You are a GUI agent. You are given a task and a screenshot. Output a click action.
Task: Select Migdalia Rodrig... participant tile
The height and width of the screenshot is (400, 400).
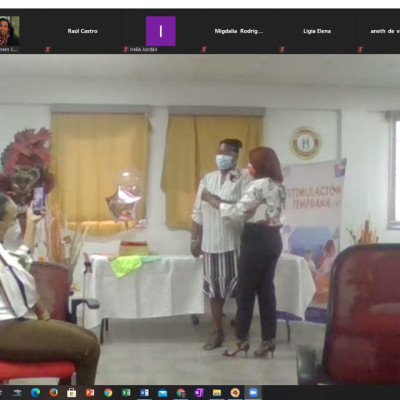click(x=239, y=31)
